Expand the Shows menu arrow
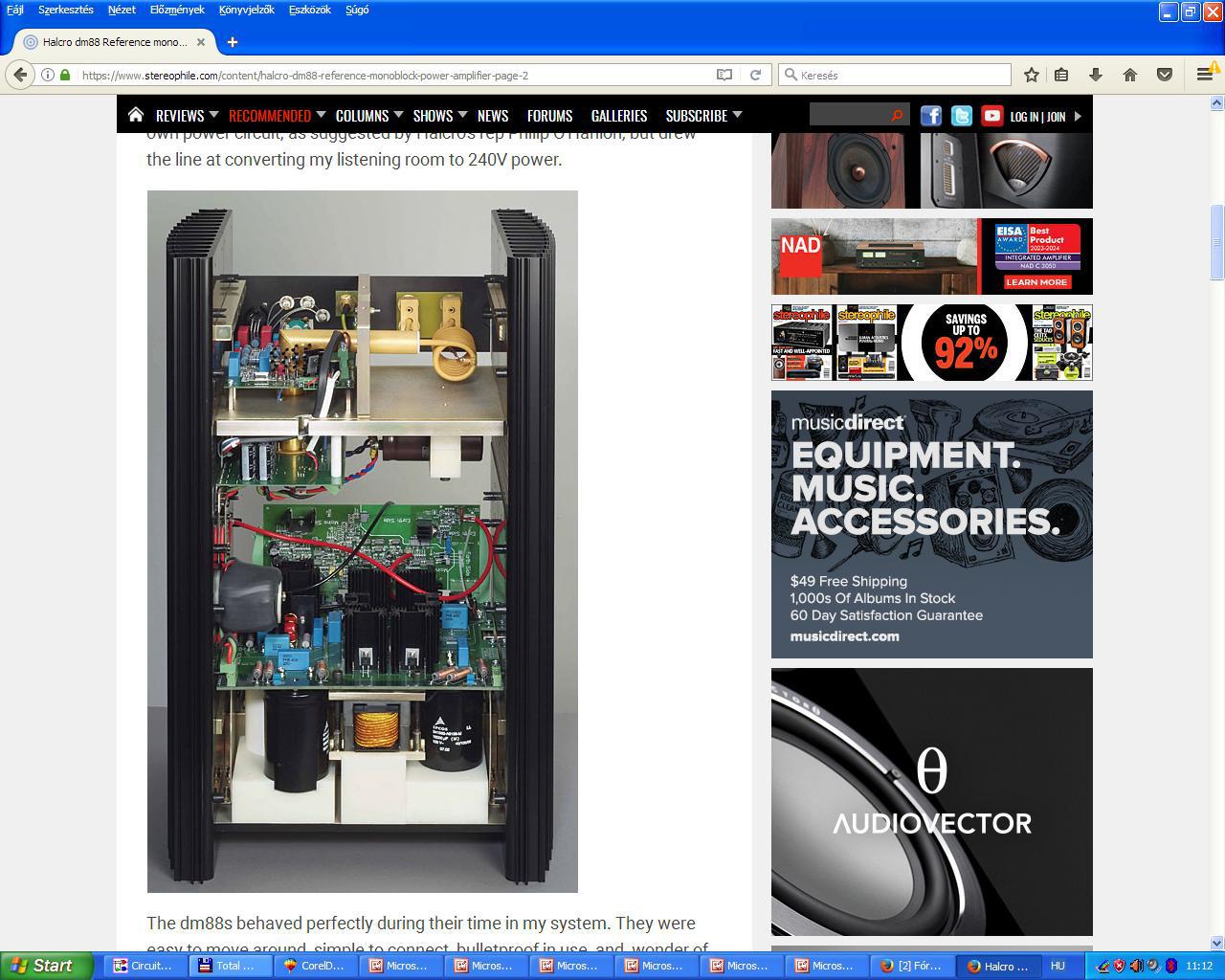 pos(462,115)
